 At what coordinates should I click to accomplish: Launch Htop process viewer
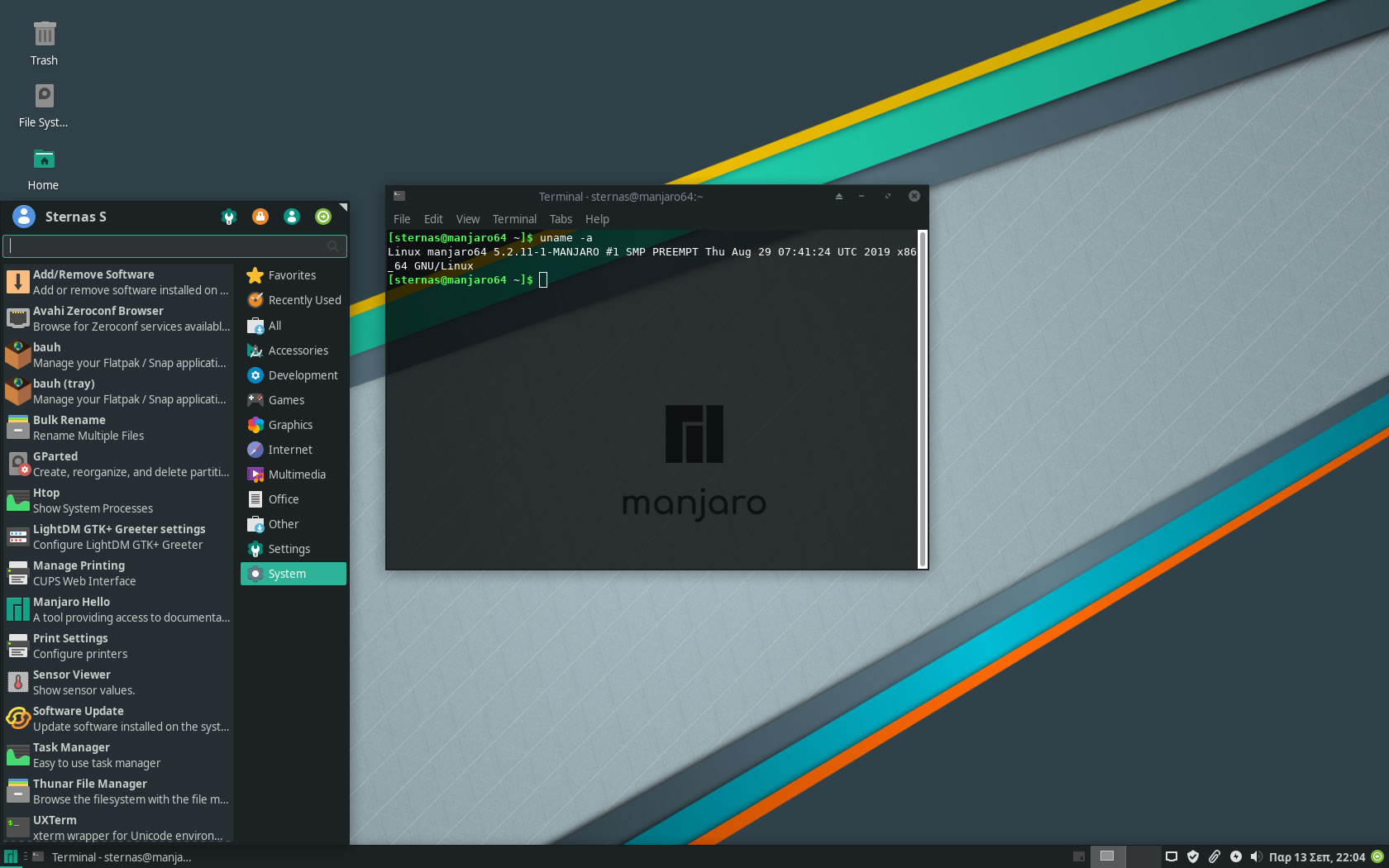pyautogui.click(x=118, y=500)
